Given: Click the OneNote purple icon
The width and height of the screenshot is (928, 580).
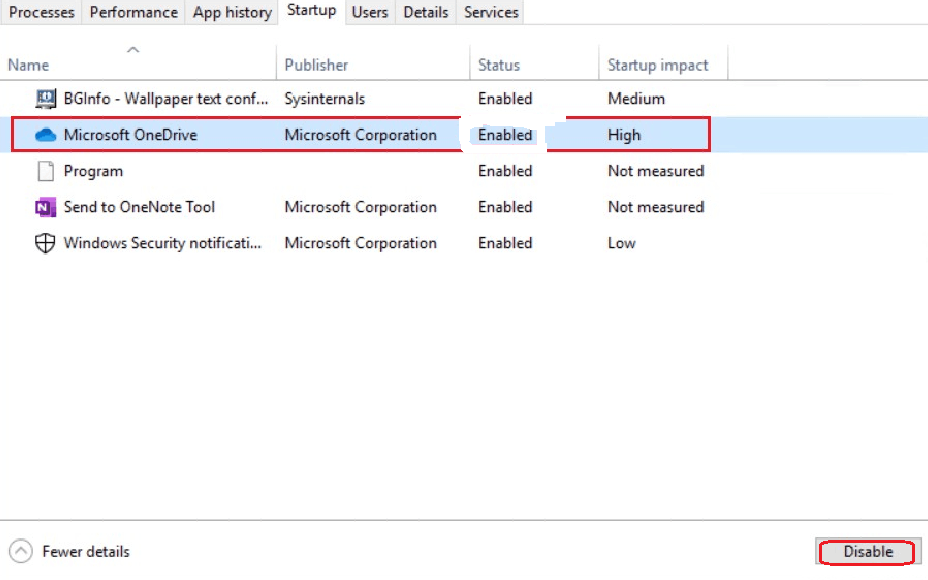Looking at the screenshot, I should [46, 207].
